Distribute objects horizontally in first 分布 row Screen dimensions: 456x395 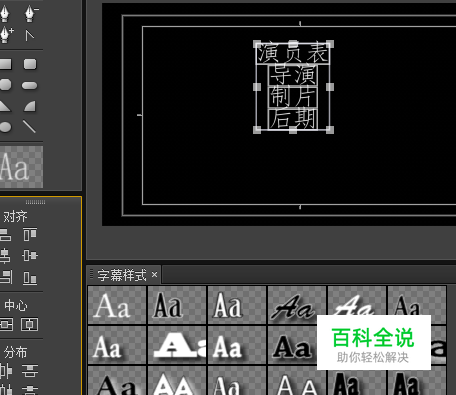[x=6, y=371]
